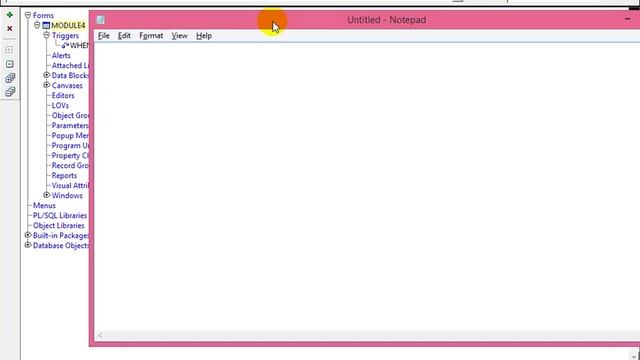Select the Object Groups tree item
Viewport: 640px width, 360px height.
pos(70,116)
